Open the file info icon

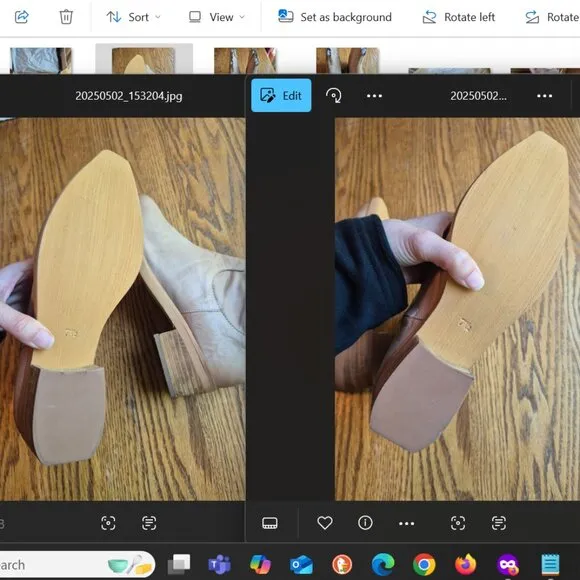(x=365, y=523)
